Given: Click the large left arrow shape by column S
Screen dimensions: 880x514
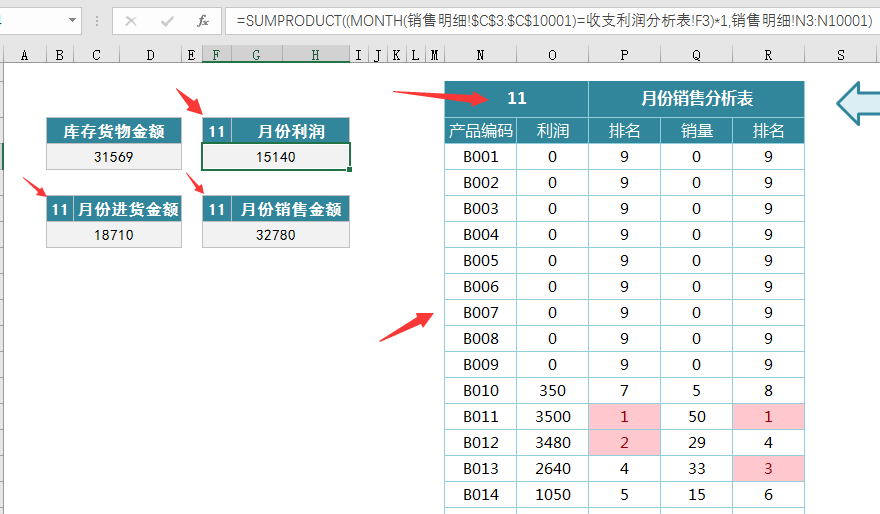Looking at the screenshot, I should (x=858, y=103).
